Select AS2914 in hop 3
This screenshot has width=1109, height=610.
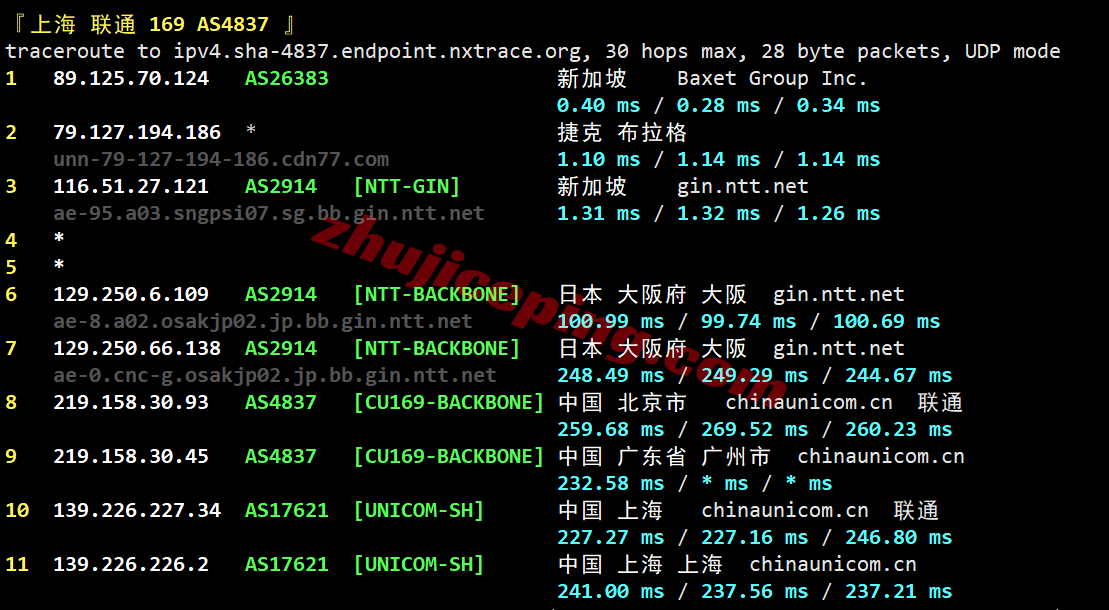point(281,186)
